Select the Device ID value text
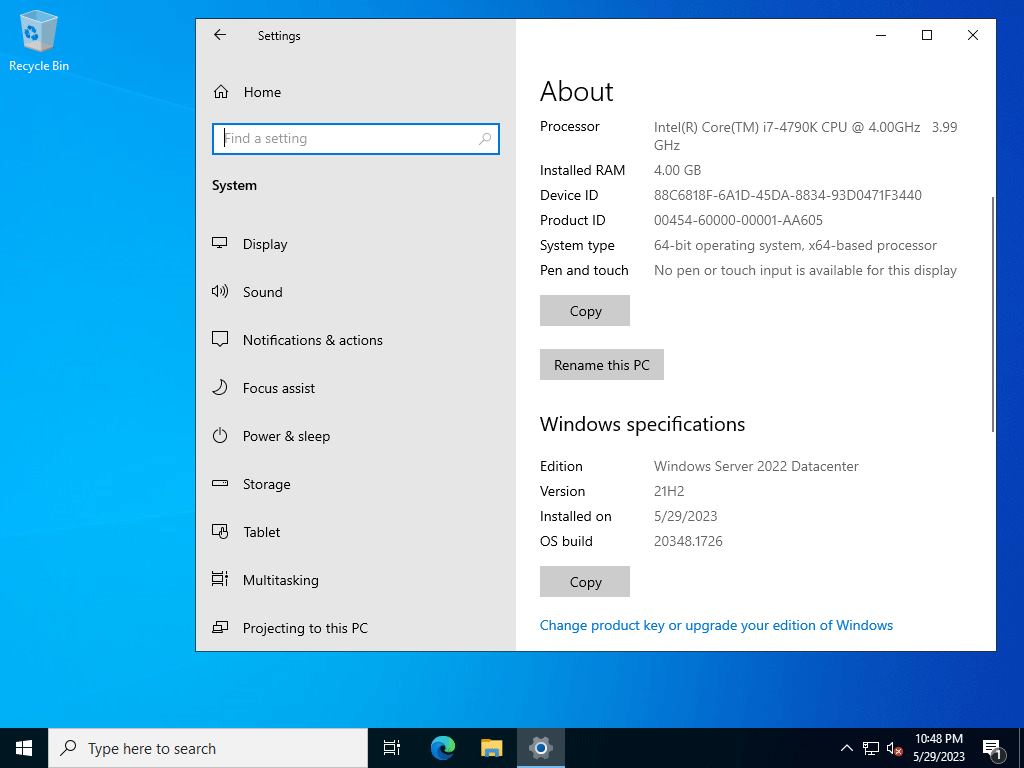This screenshot has width=1024, height=768. tap(788, 195)
